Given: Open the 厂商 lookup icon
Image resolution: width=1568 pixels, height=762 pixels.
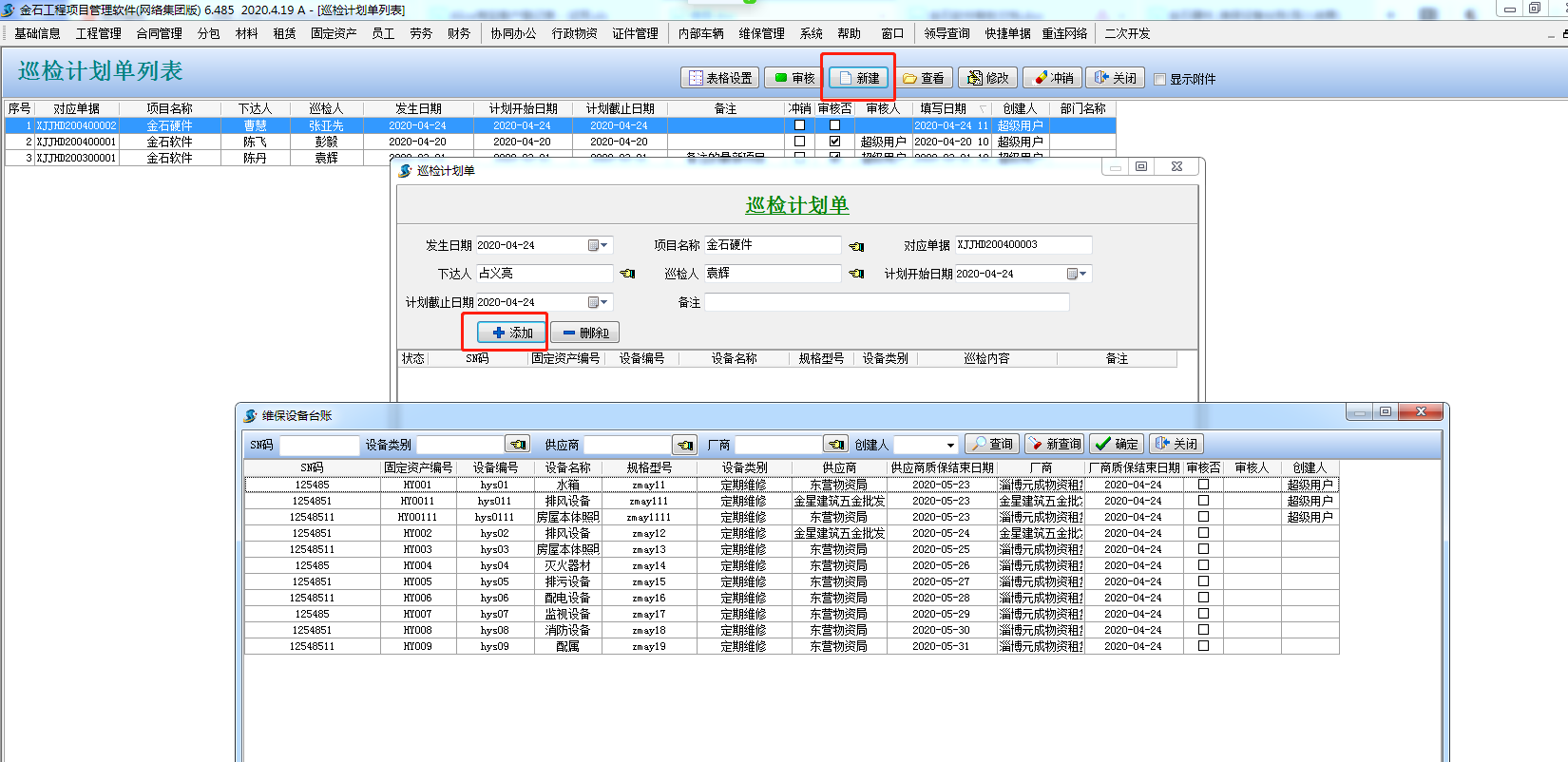Looking at the screenshot, I should coord(835,445).
